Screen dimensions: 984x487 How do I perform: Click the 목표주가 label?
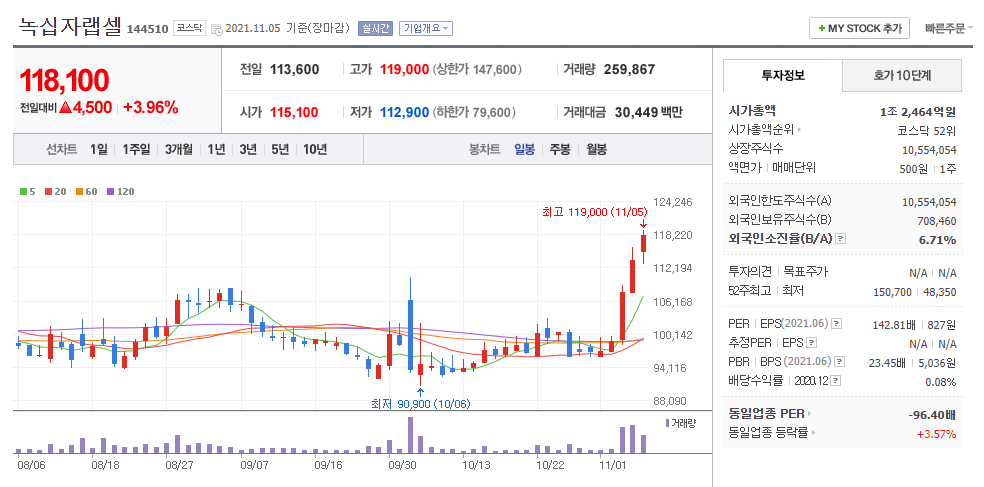(x=806, y=272)
